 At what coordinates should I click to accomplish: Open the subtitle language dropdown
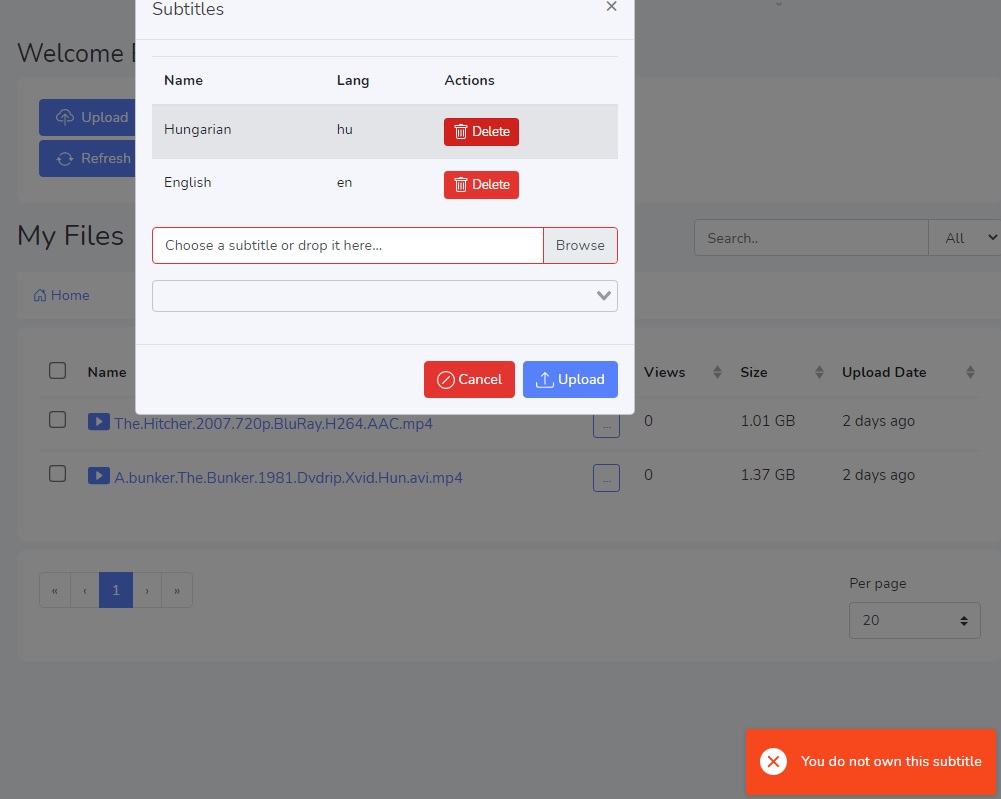coord(384,296)
